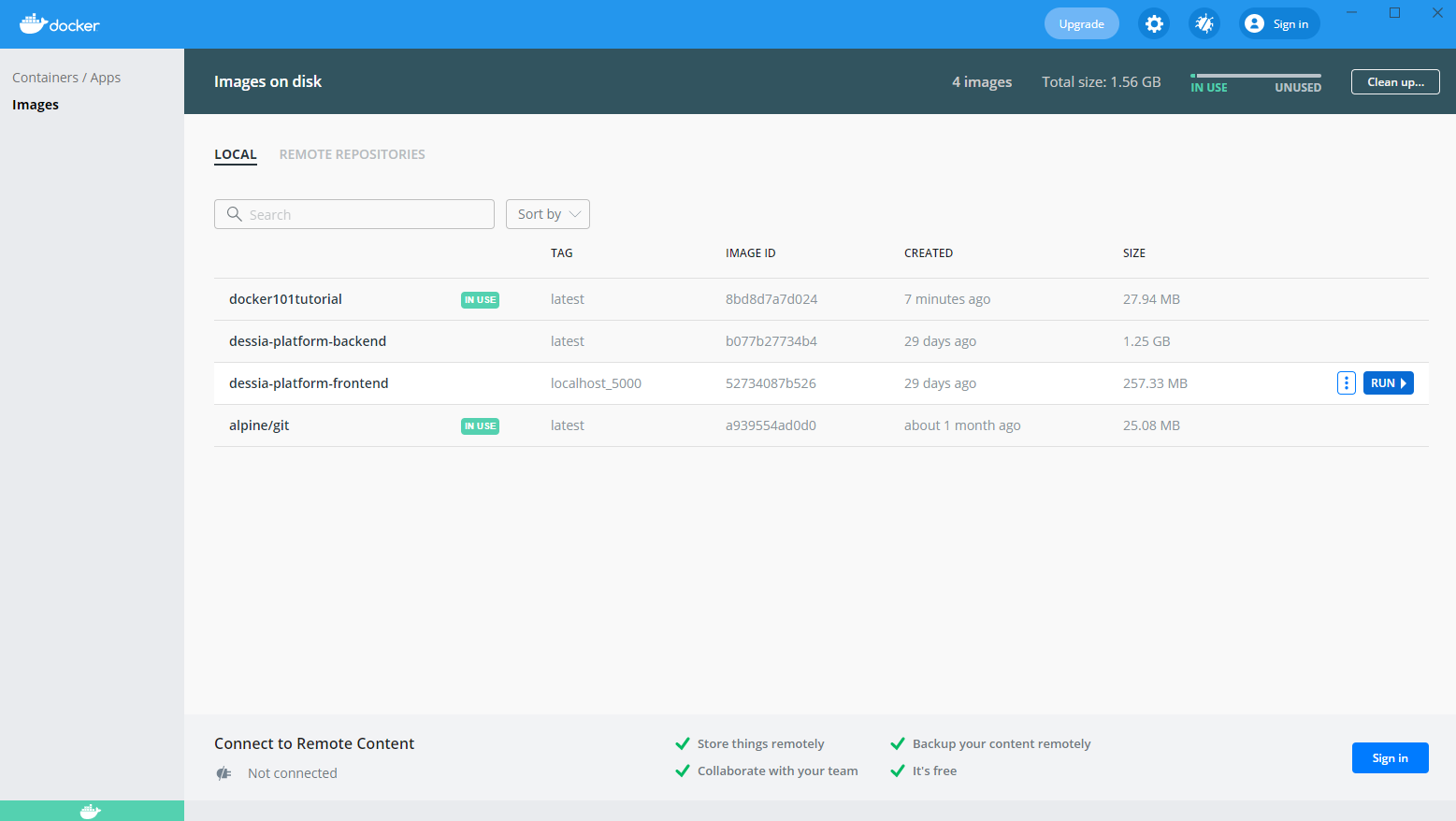The width and height of the screenshot is (1456, 821).
Task: Click the '7 minutes ago' created value
Action: click(x=947, y=299)
